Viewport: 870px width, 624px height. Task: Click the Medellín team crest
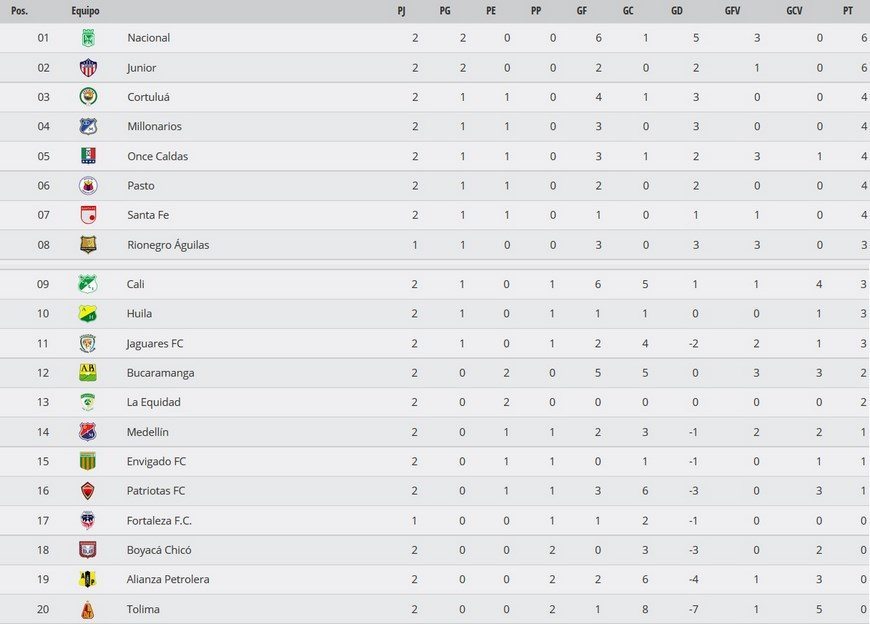coord(88,432)
